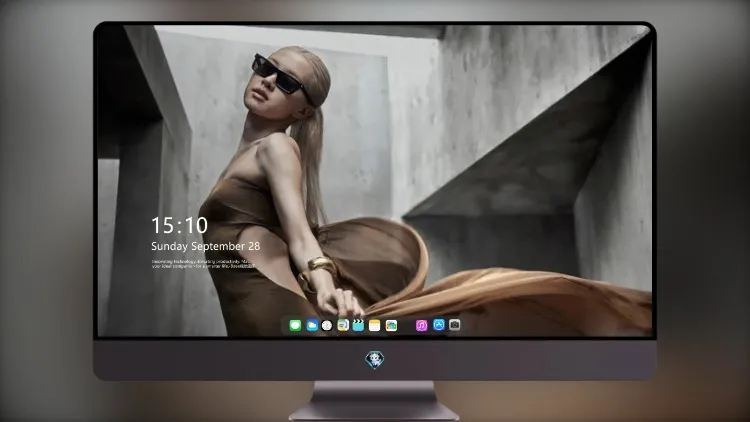Open the Clock app in dock
The image size is (750, 422).
click(327, 326)
